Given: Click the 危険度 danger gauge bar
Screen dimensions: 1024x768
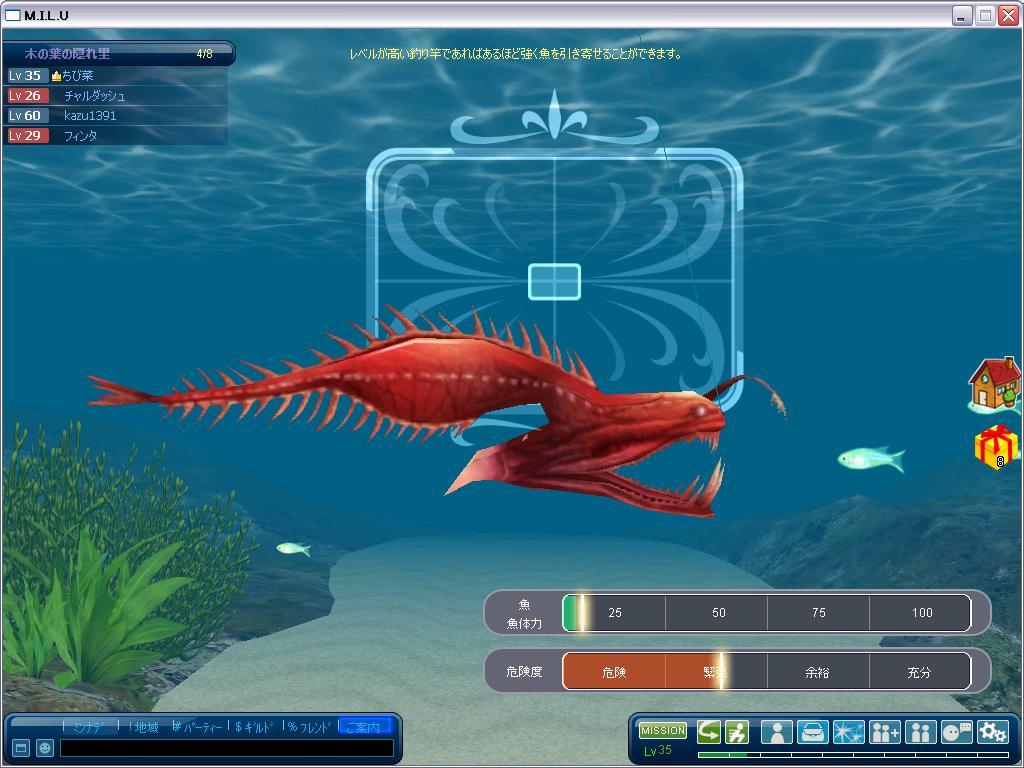Looking at the screenshot, I should [766, 672].
